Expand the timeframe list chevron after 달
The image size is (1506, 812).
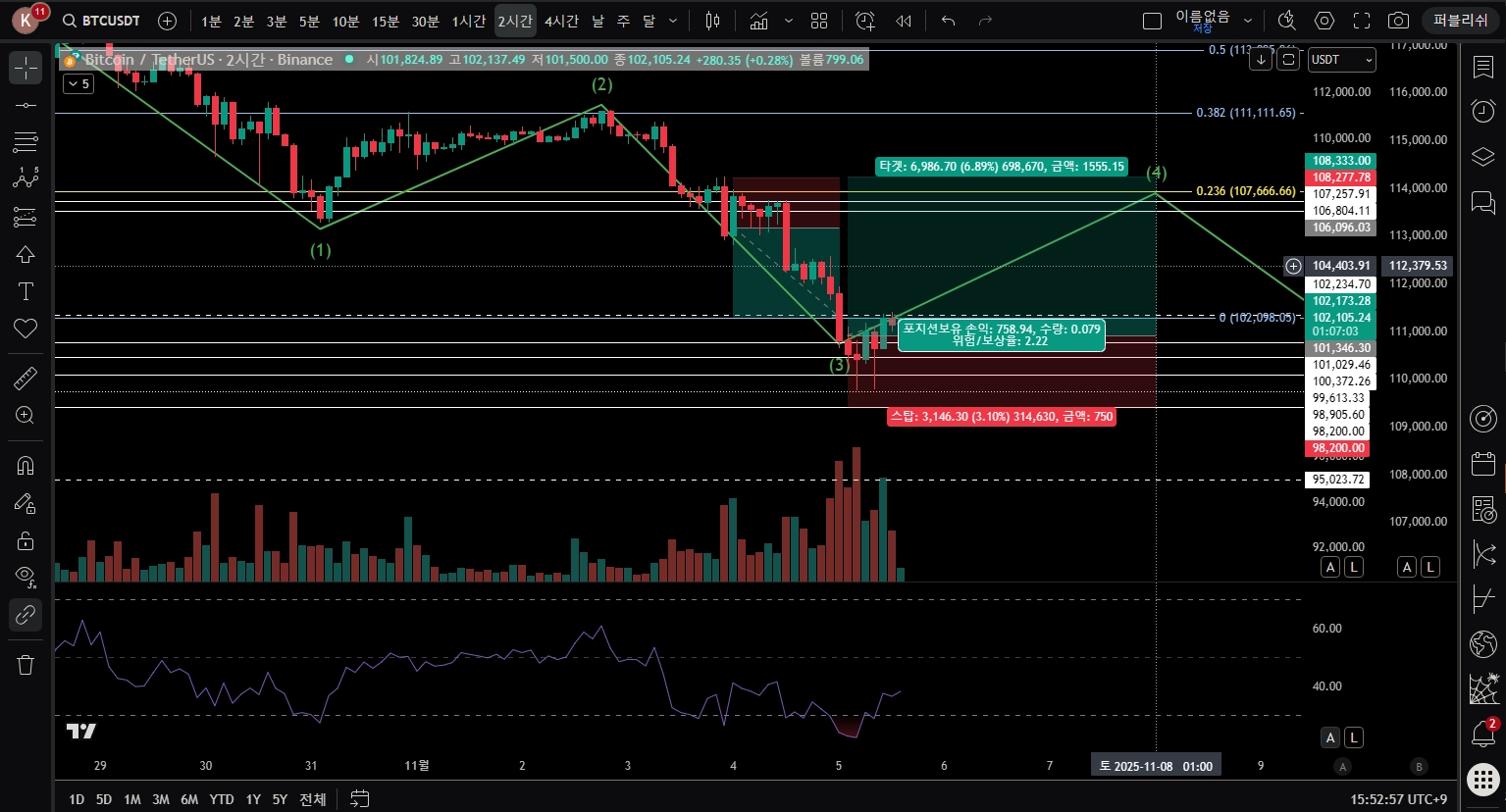(x=672, y=21)
